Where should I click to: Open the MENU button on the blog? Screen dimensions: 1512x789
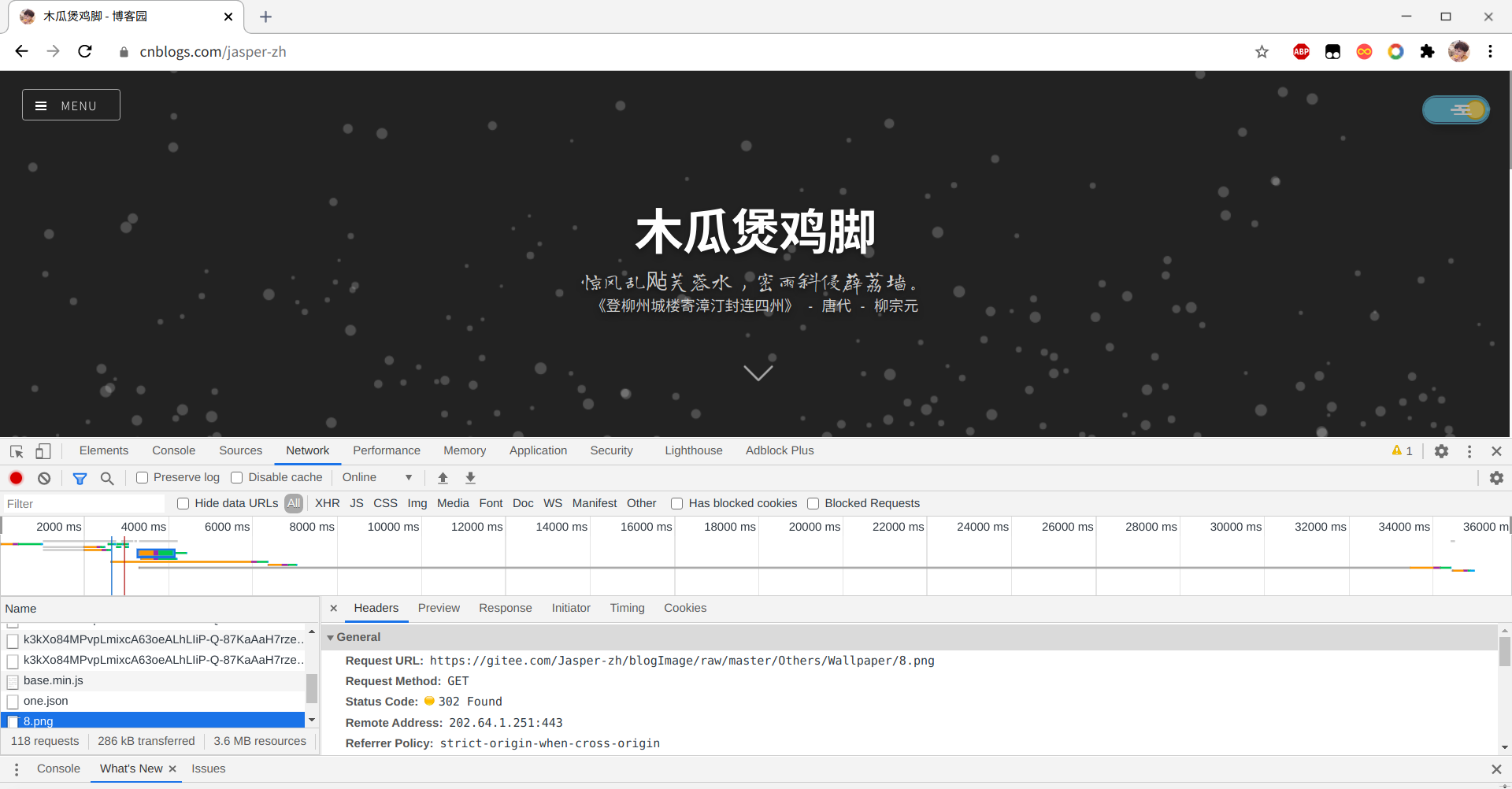click(x=71, y=105)
